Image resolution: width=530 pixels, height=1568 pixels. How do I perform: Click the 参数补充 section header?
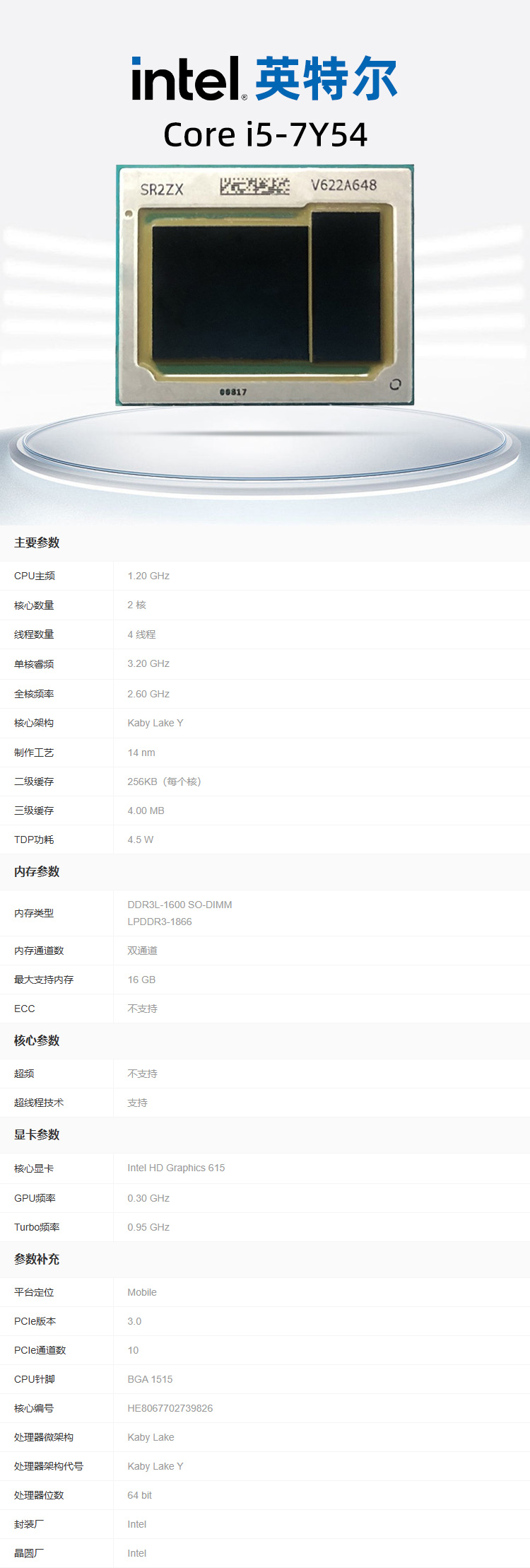pos(37,1259)
